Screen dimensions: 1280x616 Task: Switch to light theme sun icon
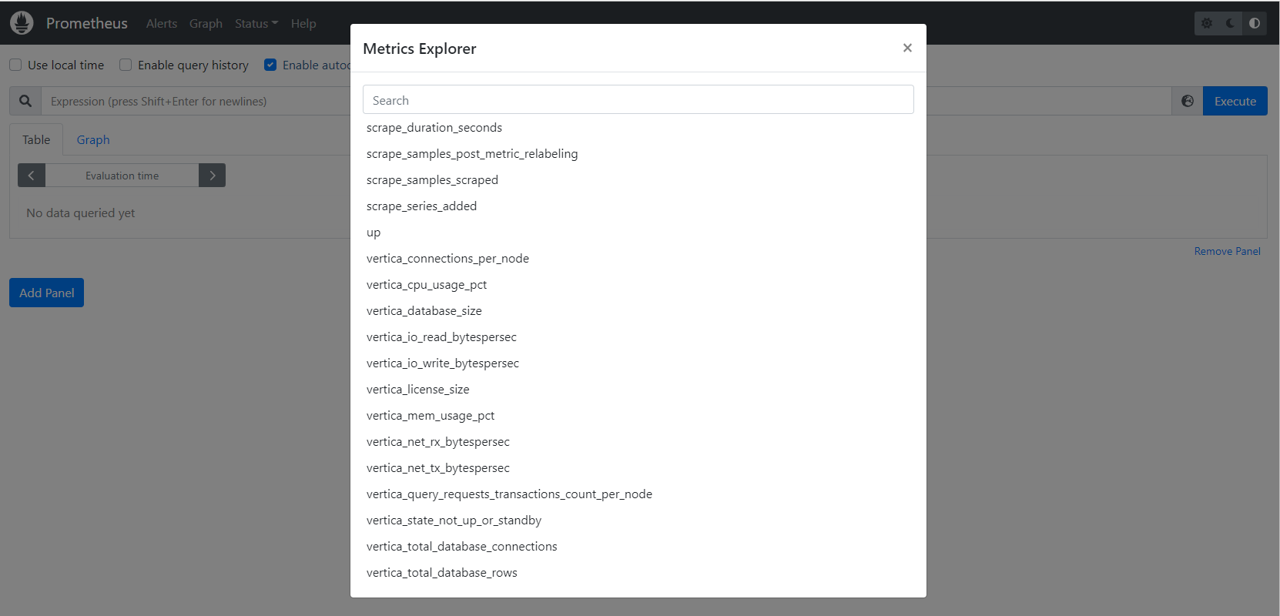1207,23
